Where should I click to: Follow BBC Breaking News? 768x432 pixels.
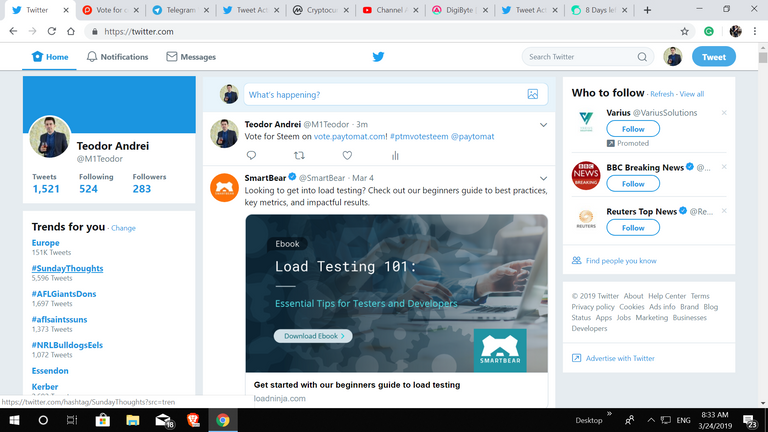[x=633, y=184]
